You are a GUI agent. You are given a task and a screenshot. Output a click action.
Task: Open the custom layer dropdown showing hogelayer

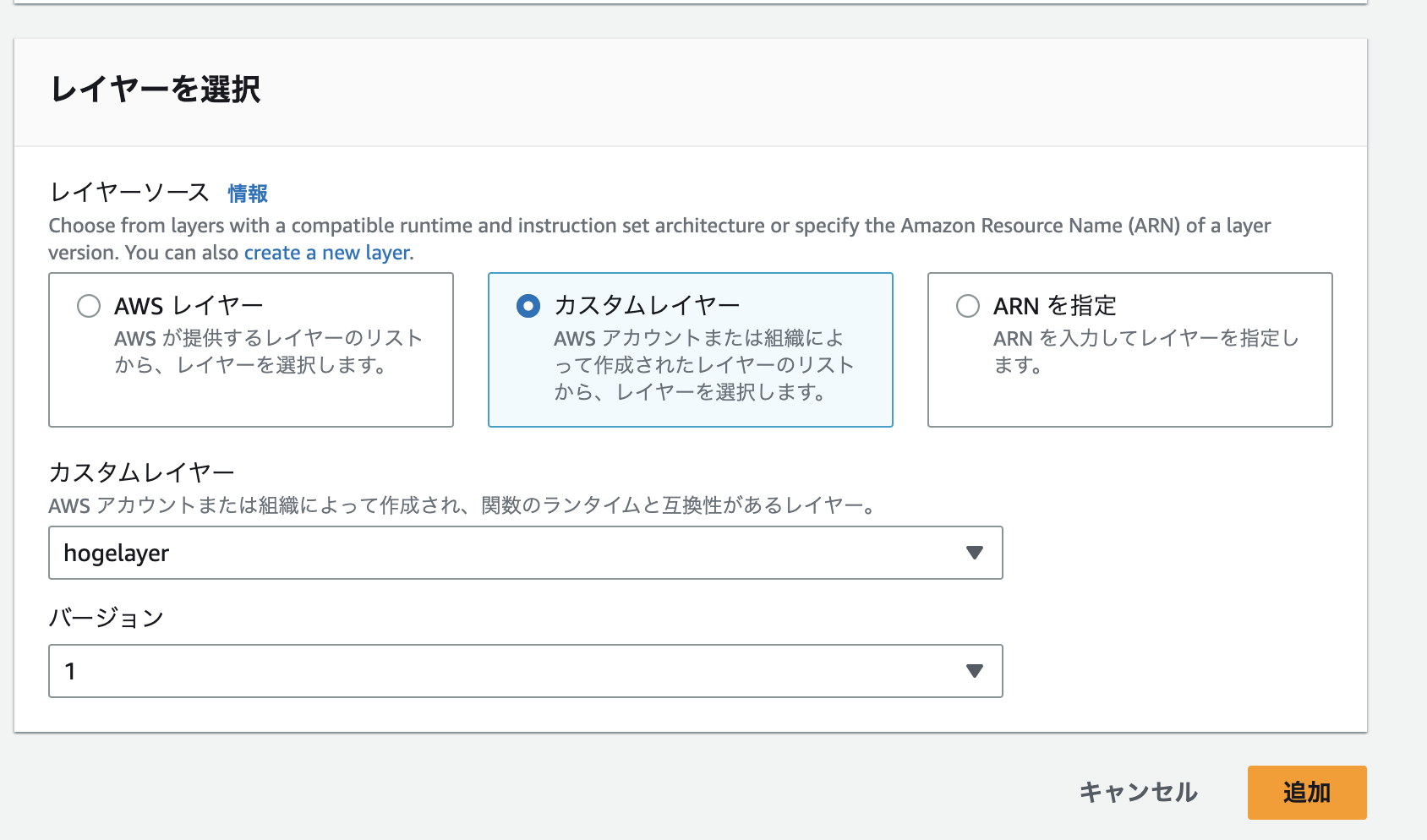526,553
